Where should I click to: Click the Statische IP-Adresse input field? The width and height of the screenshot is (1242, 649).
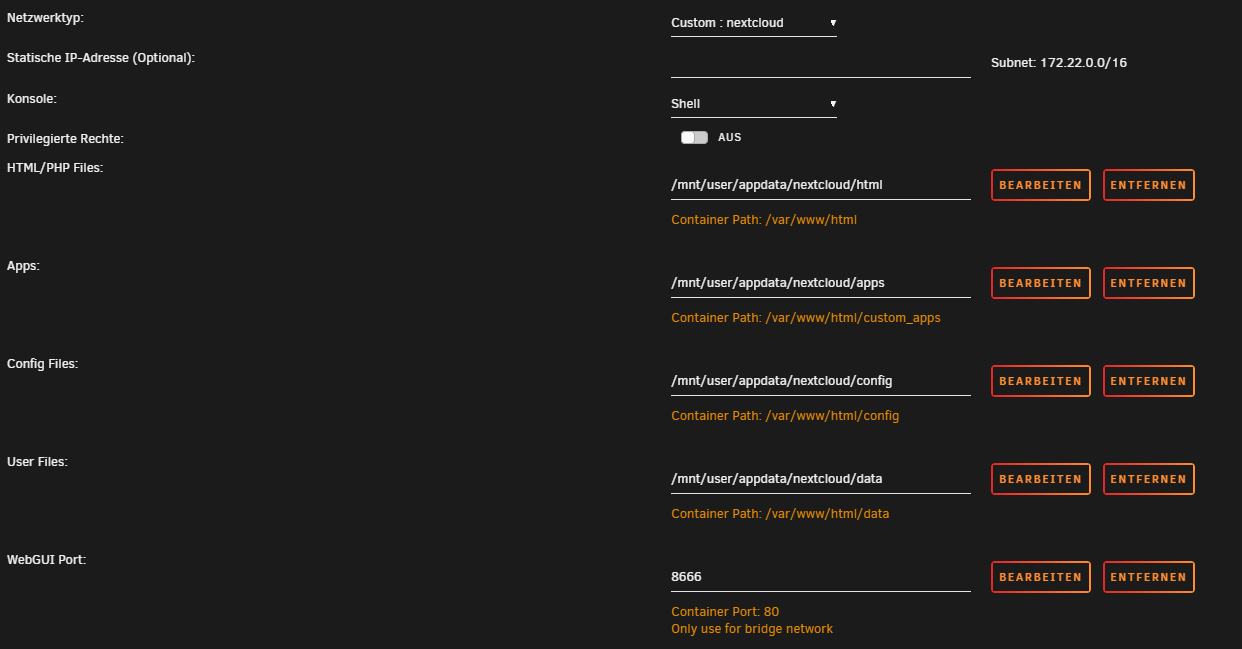point(821,63)
